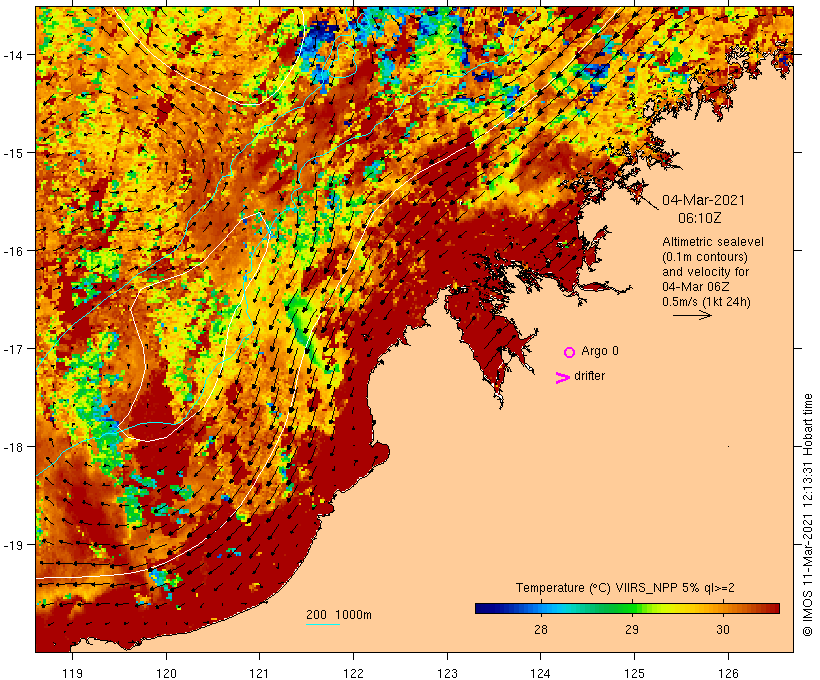Click the '(0.1m contours)' text
The height and width of the screenshot is (680, 820).
point(705,257)
